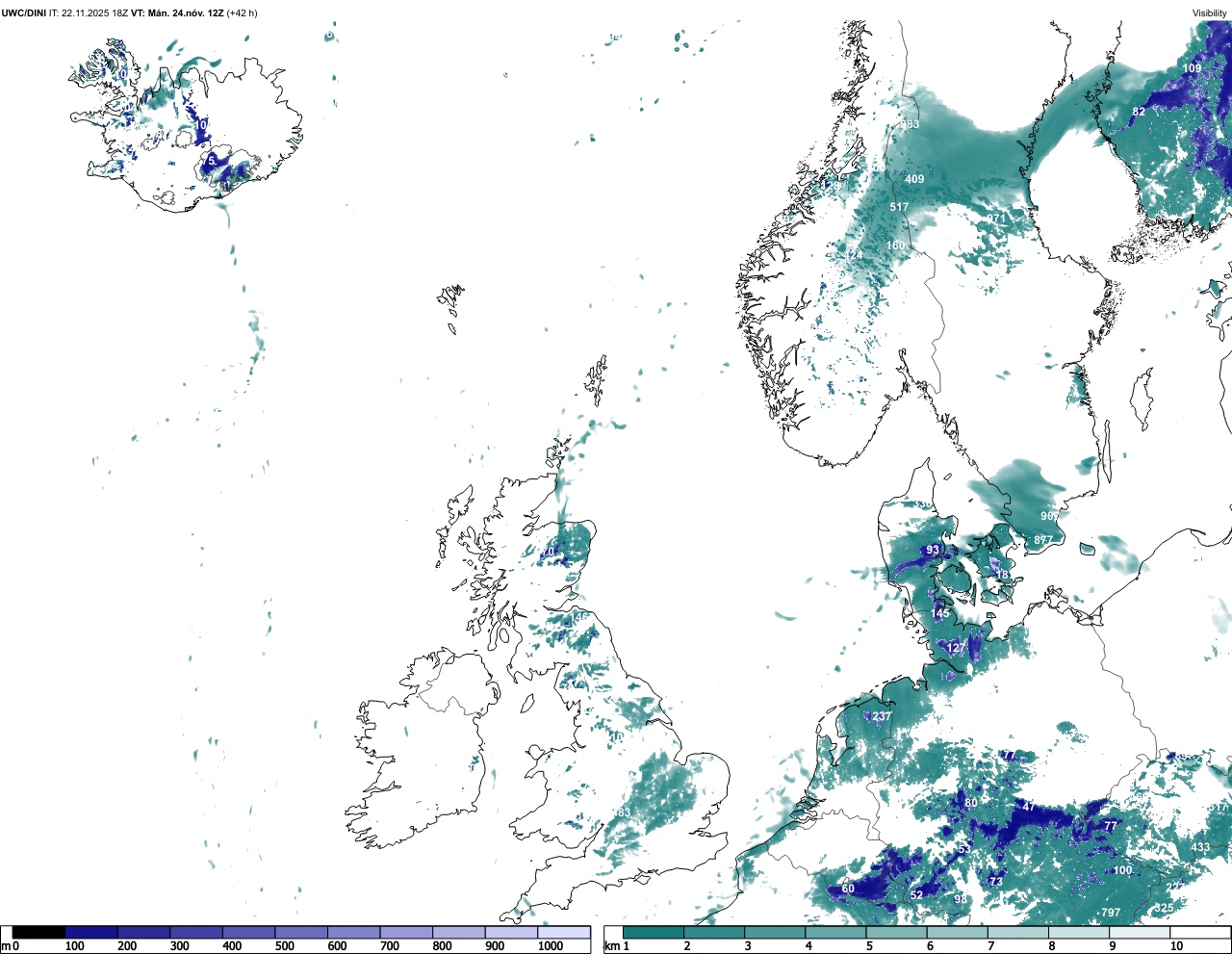Click the '10' tick on kilometre legend

click(x=1176, y=946)
